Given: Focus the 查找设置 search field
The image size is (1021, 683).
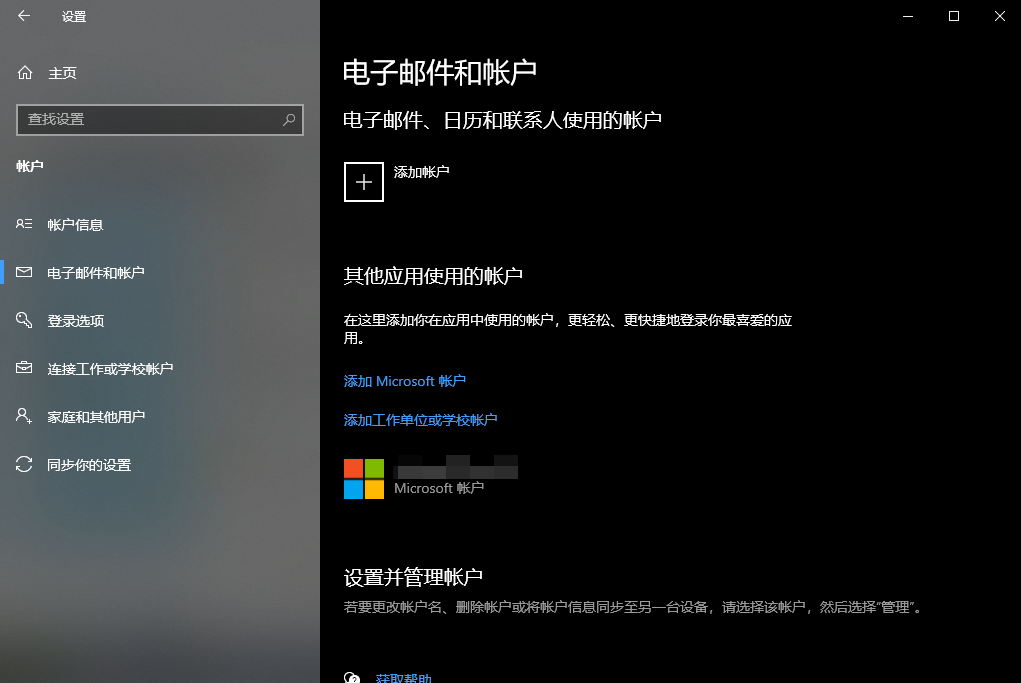Looking at the screenshot, I should pos(160,120).
